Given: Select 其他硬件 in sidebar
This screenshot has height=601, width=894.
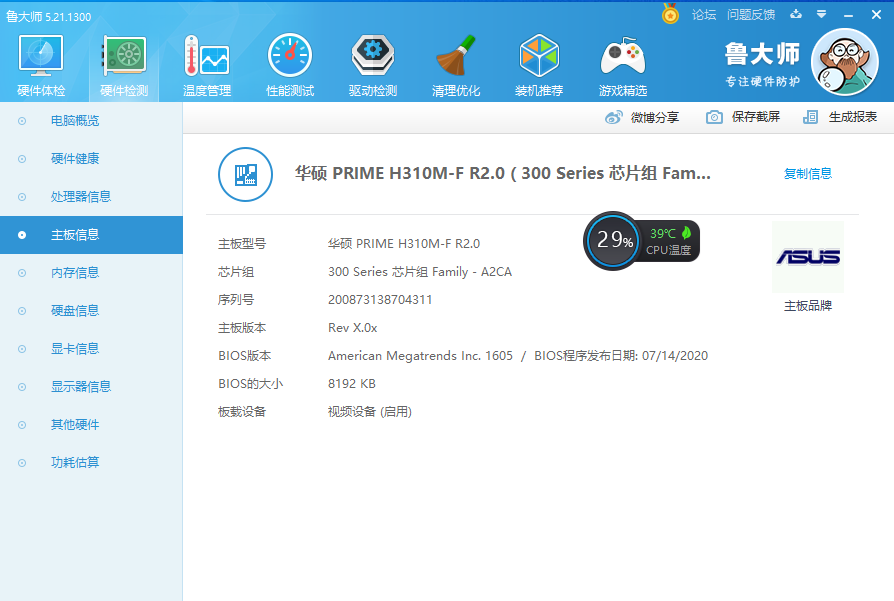Looking at the screenshot, I should coord(91,425).
